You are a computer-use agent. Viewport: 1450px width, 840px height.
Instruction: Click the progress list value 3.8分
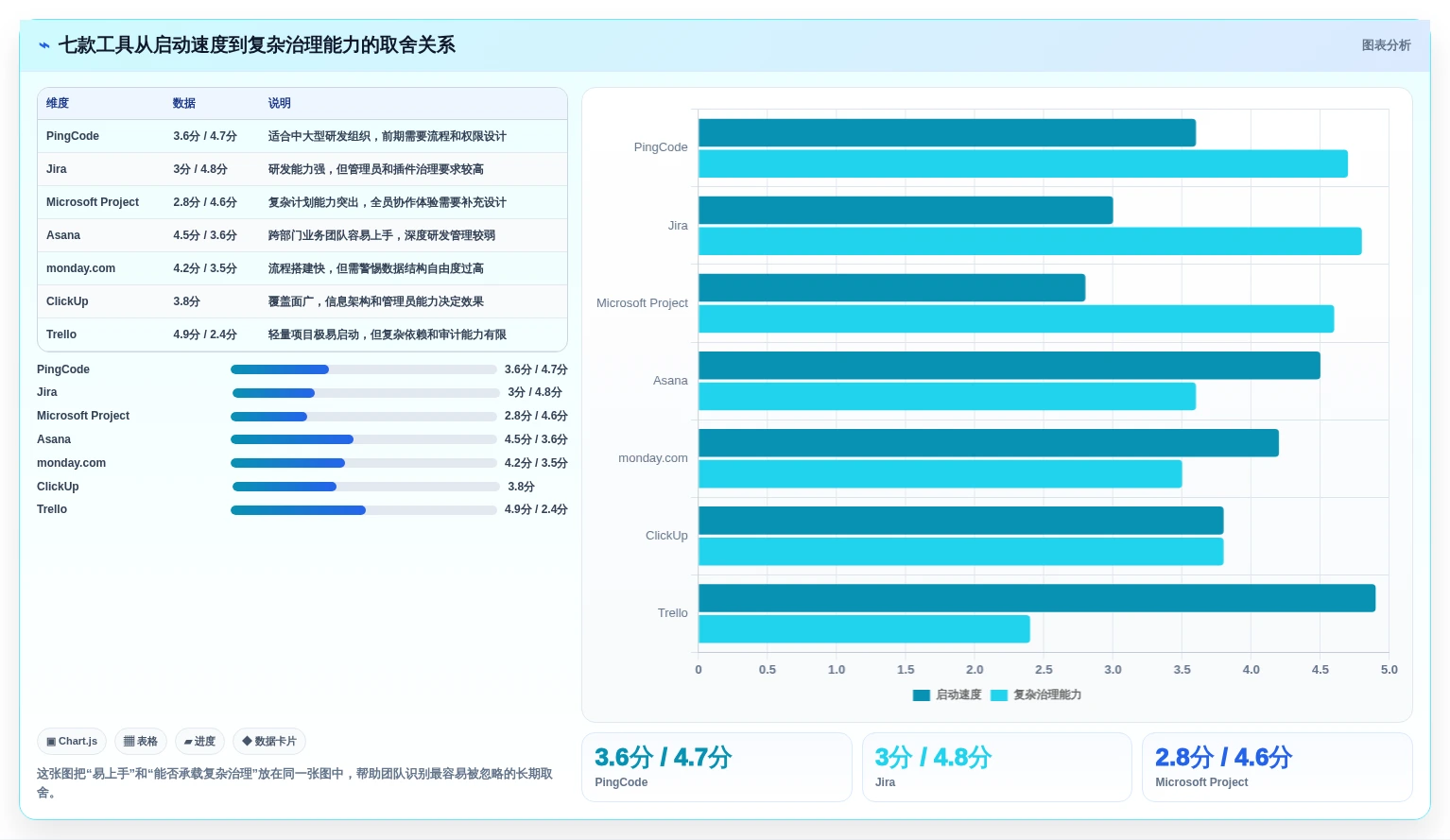pos(521,487)
